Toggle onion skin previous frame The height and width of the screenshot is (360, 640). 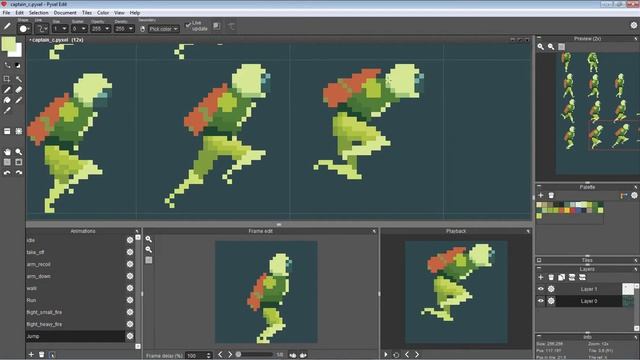click(x=293, y=355)
